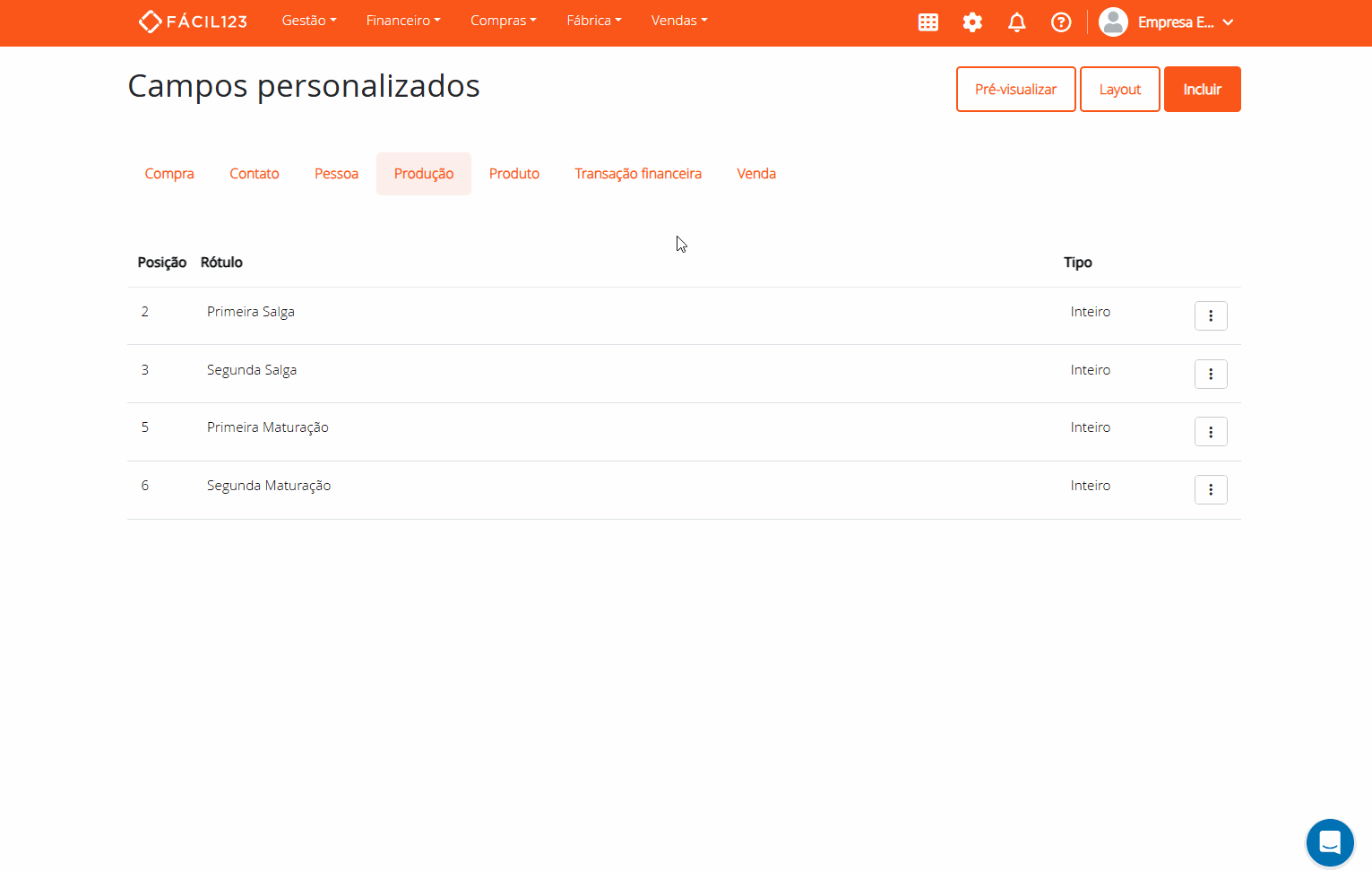Click the help question mark icon
This screenshot has height=871, width=1372.
pyautogui.click(x=1061, y=22)
